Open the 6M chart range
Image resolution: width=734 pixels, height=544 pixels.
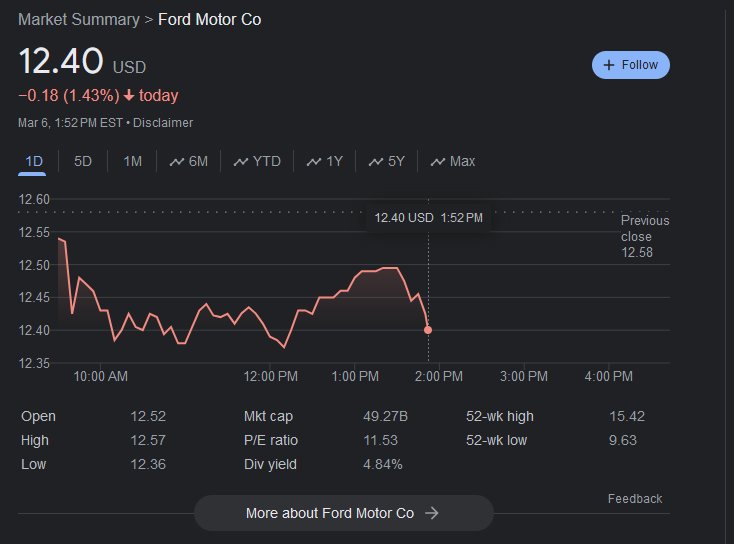[x=189, y=162]
